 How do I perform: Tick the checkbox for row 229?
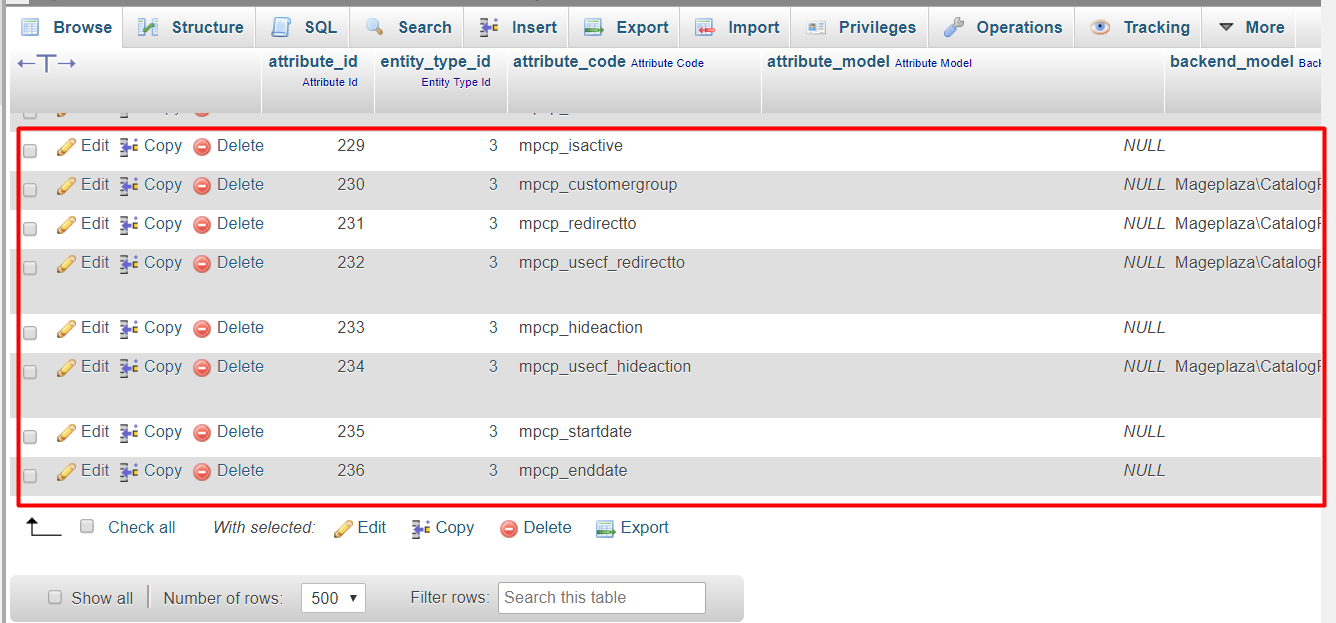click(30, 151)
